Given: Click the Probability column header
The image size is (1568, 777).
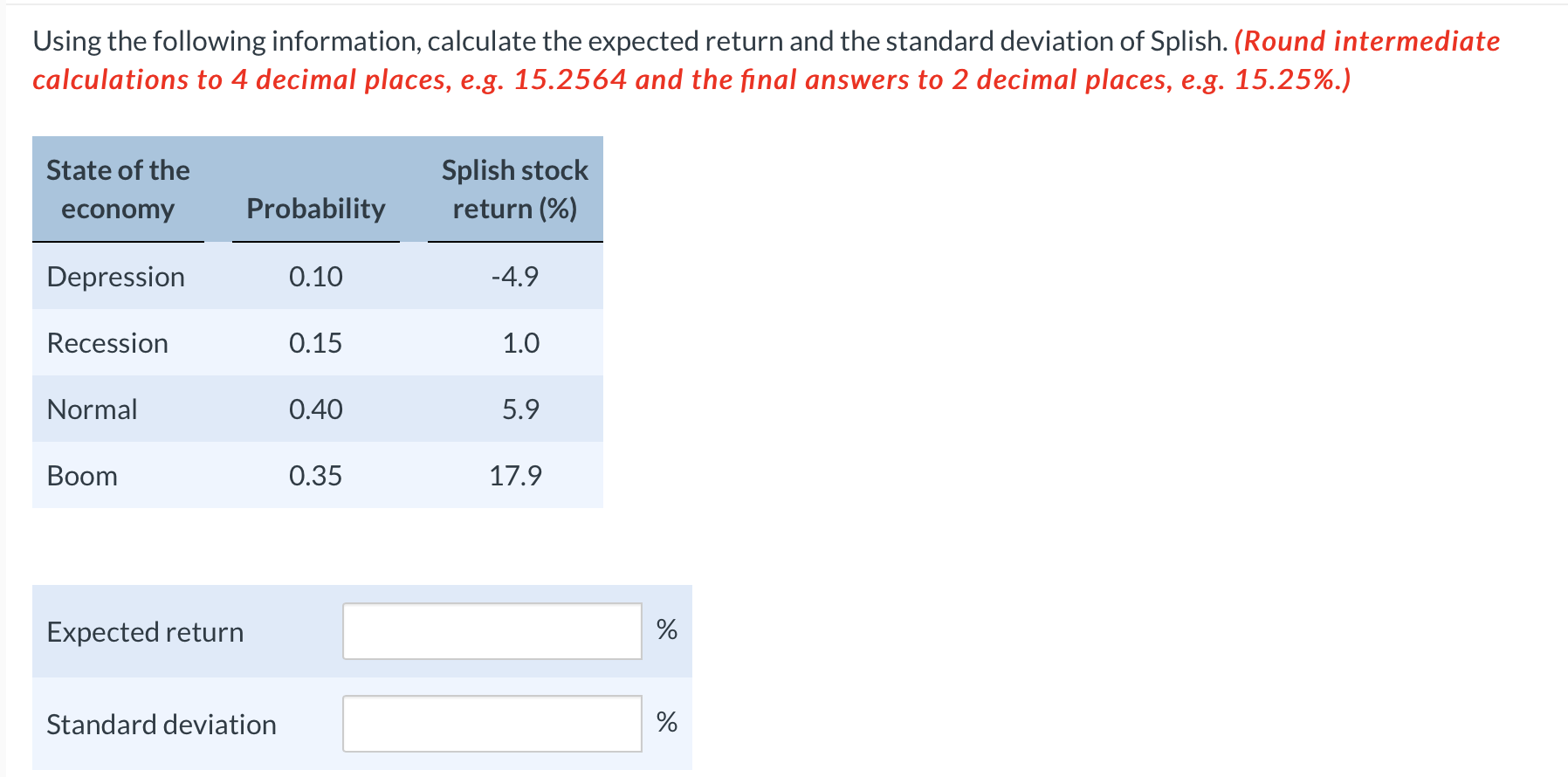Looking at the screenshot, I should coord(316,209).
